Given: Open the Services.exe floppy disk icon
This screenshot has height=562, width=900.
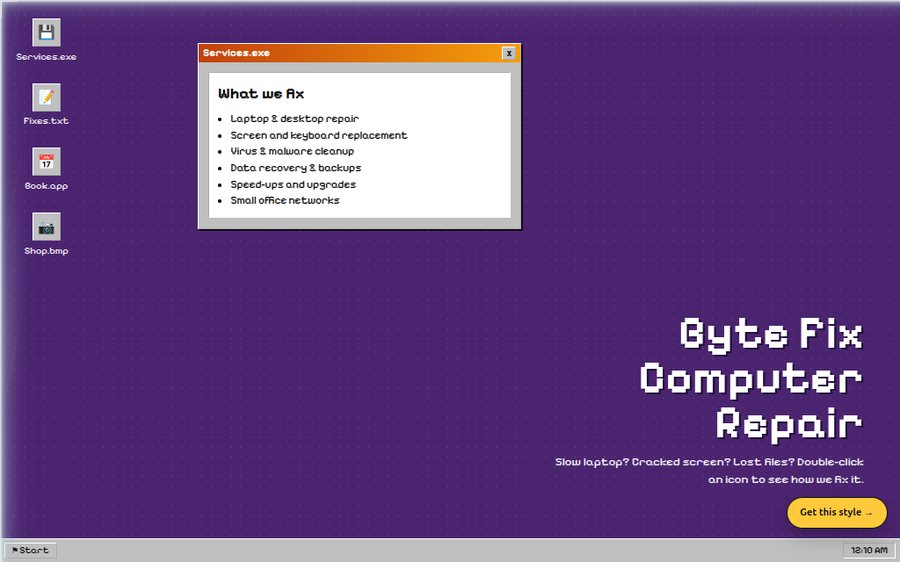Looking at the screenshot, I should coord(46,33).
